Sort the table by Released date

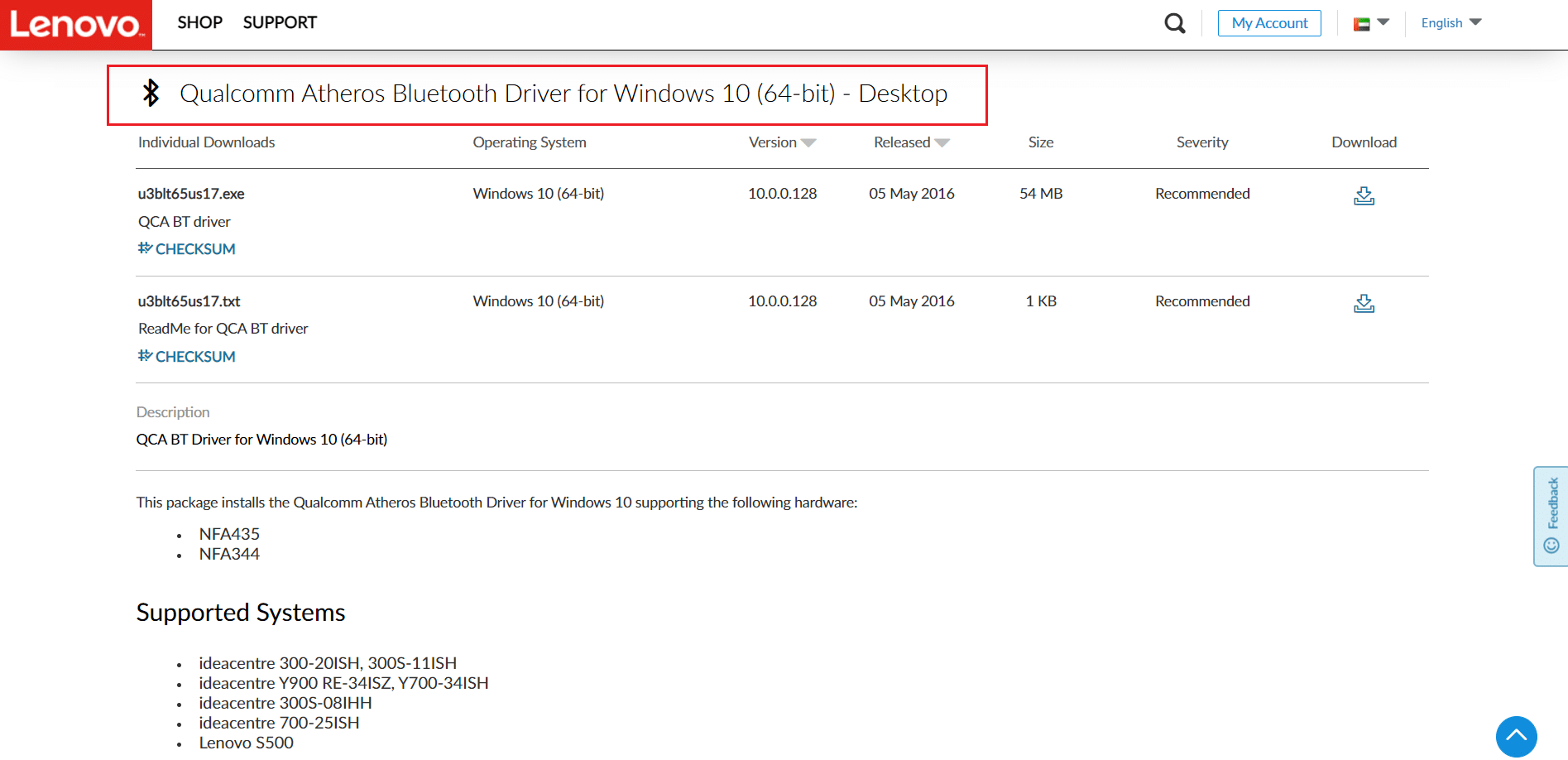(x=911, y=142)
